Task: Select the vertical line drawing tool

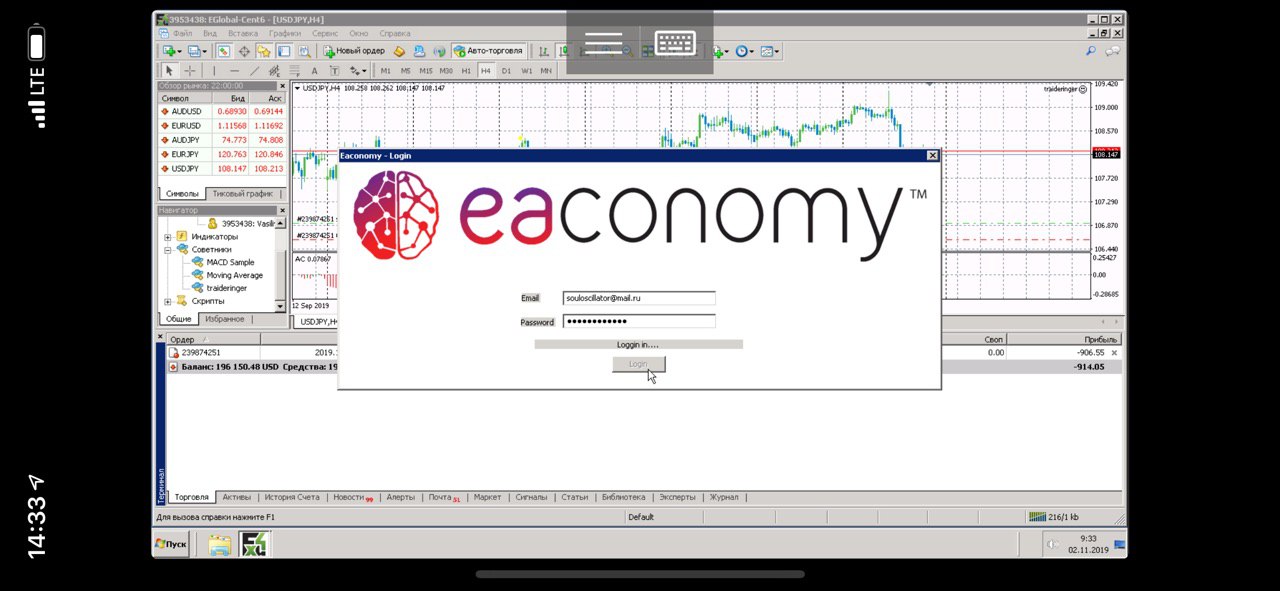Action: tap(214, 71)
